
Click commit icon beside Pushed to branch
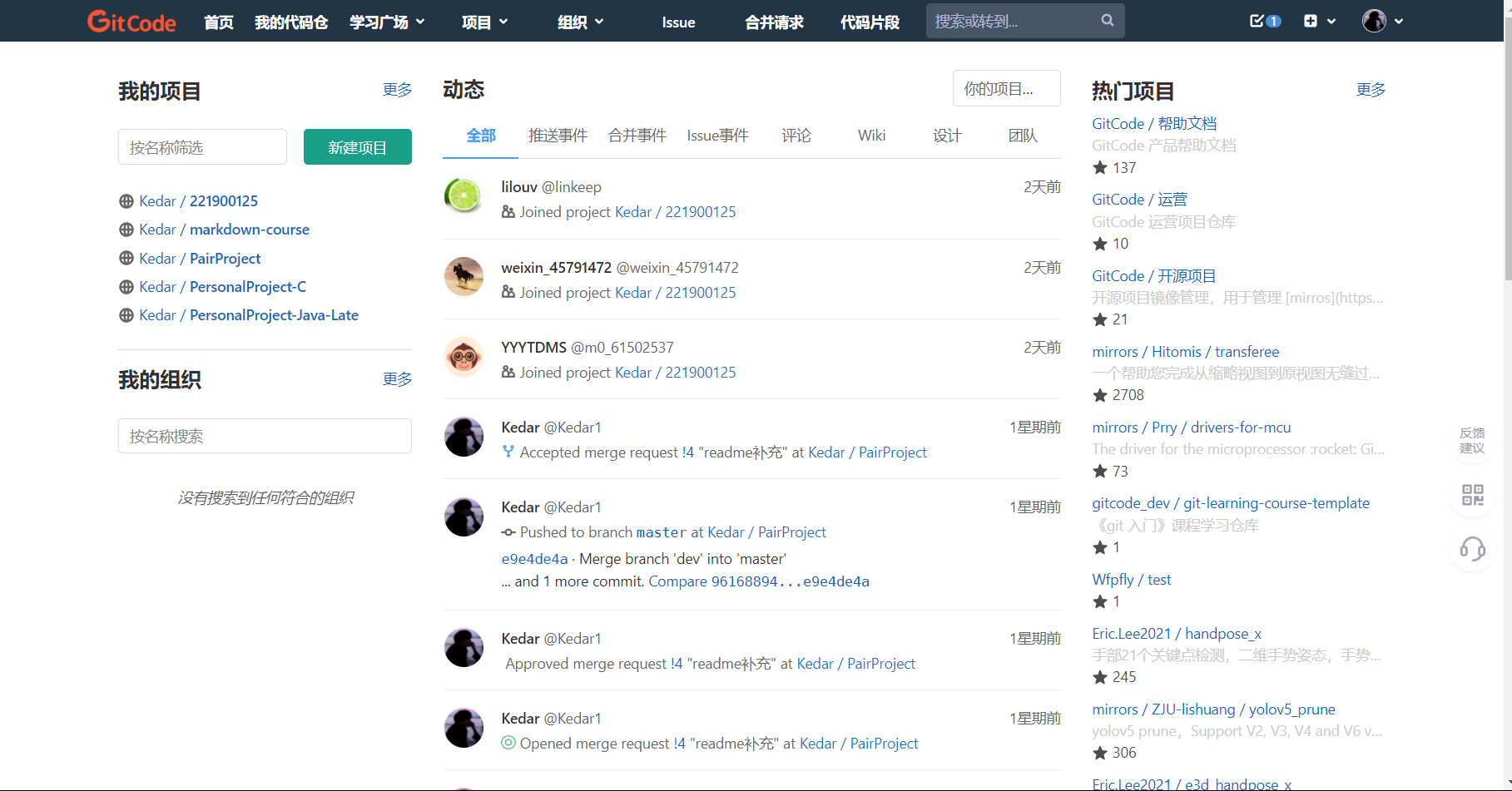508,532
